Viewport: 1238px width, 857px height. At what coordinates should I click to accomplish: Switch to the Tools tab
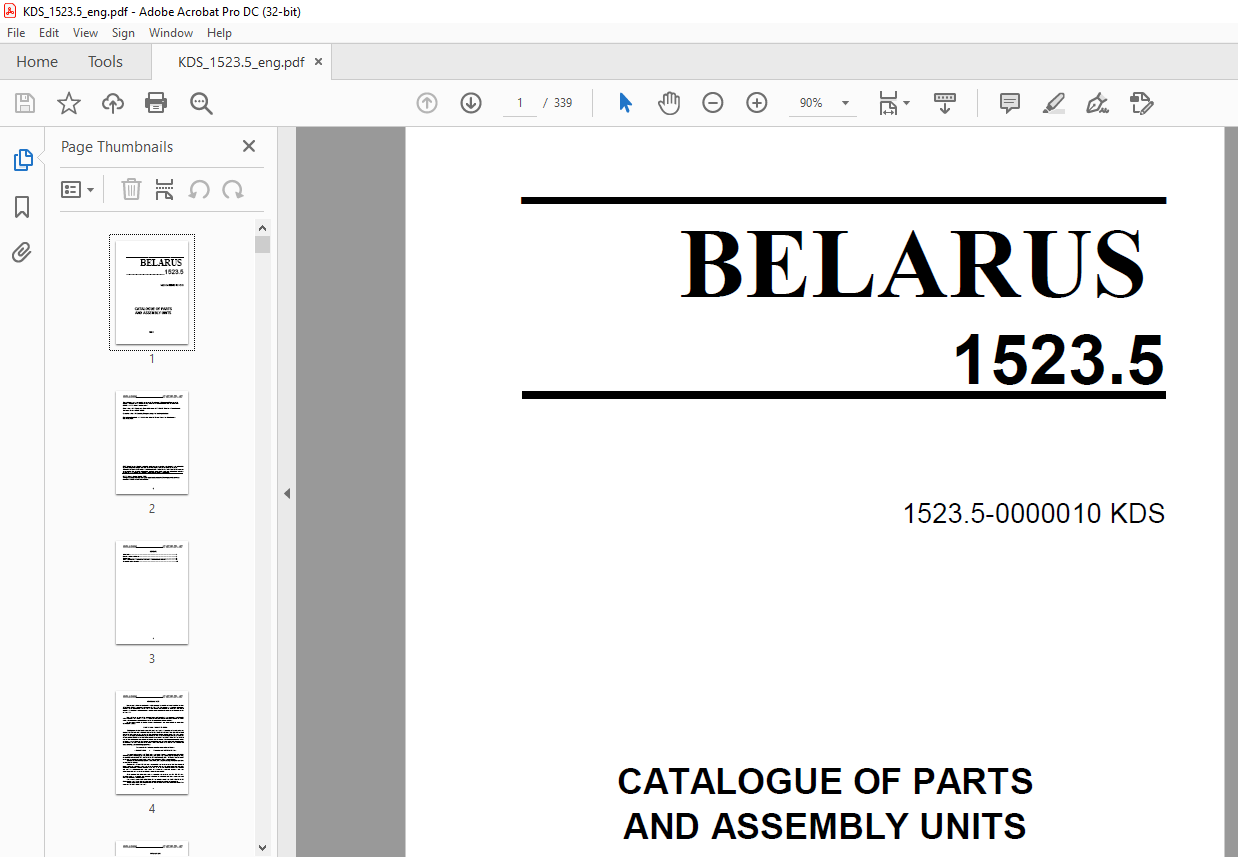(105, 62)
